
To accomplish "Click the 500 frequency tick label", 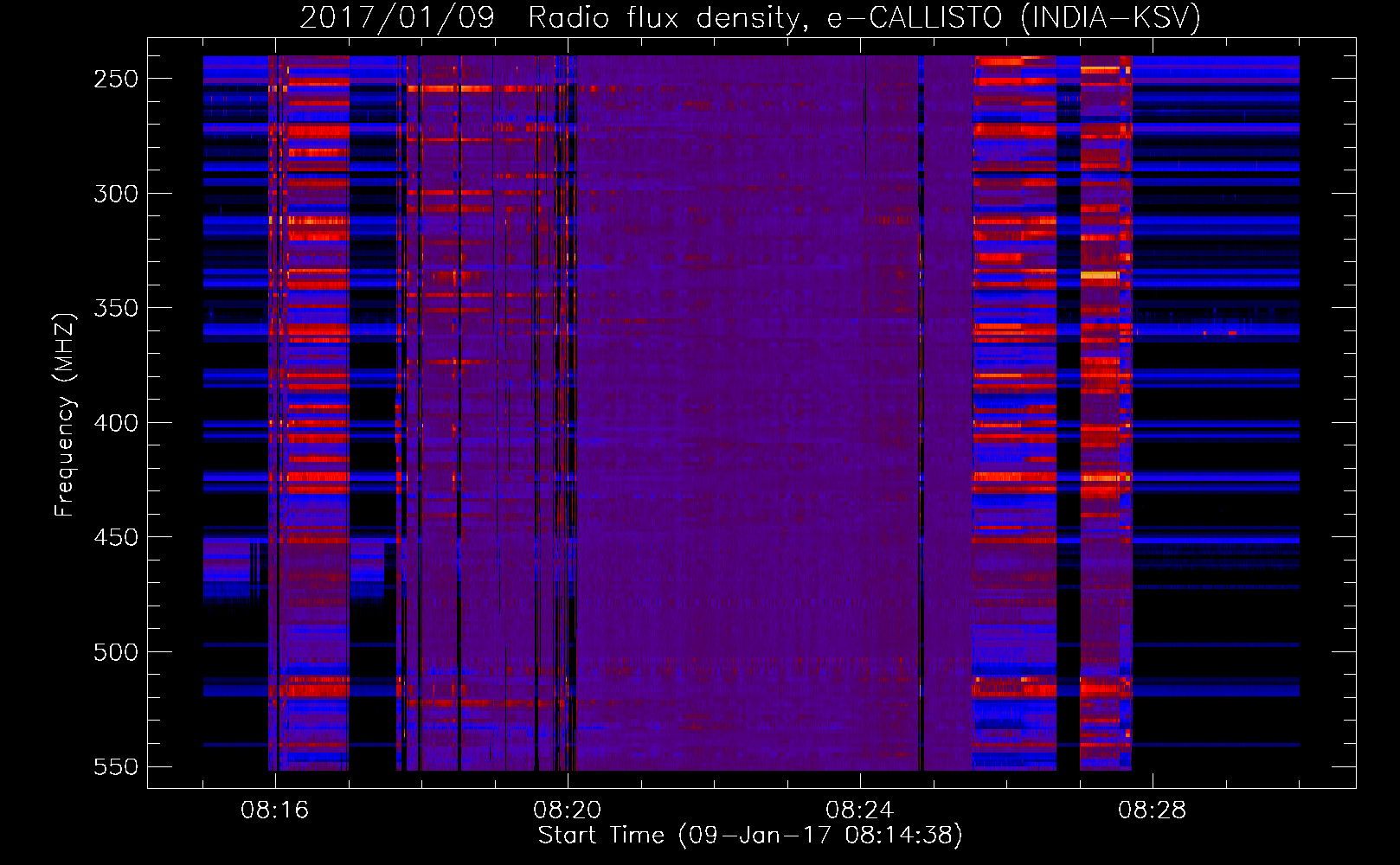I will tap(116, 652).
